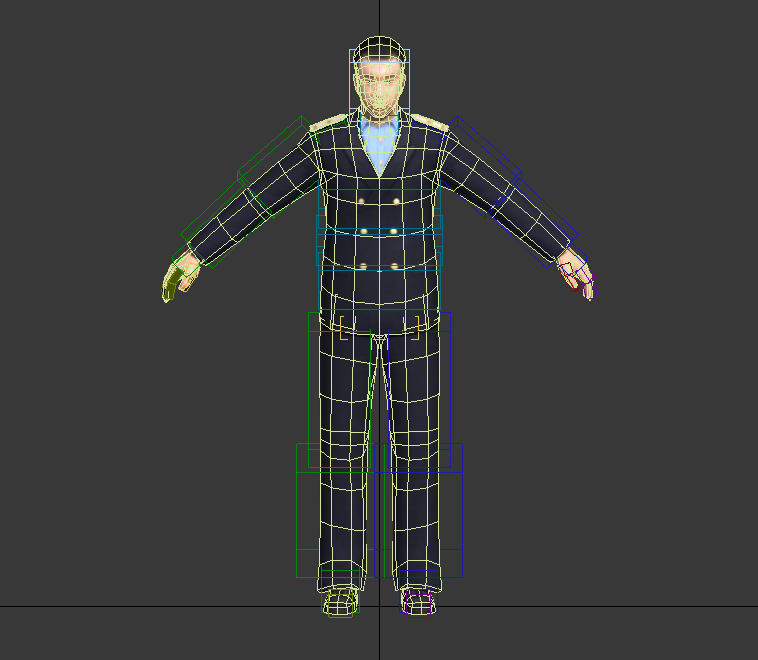
Task: Select the epaulette beside the blue arm bone
Action: click(430, 123)
